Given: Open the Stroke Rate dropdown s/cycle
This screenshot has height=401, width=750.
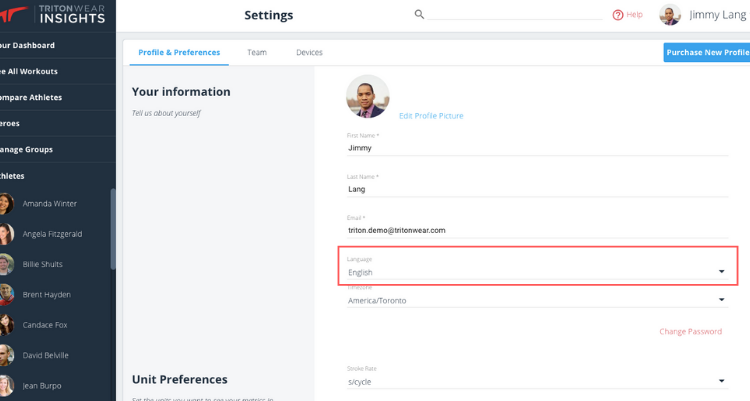Looking at the screenshot, I should [537, 381].
